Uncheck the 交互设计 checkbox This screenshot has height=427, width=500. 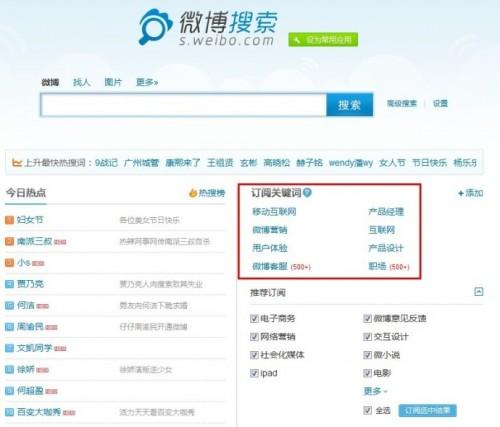pyautogui.click(x=368, y=337)
